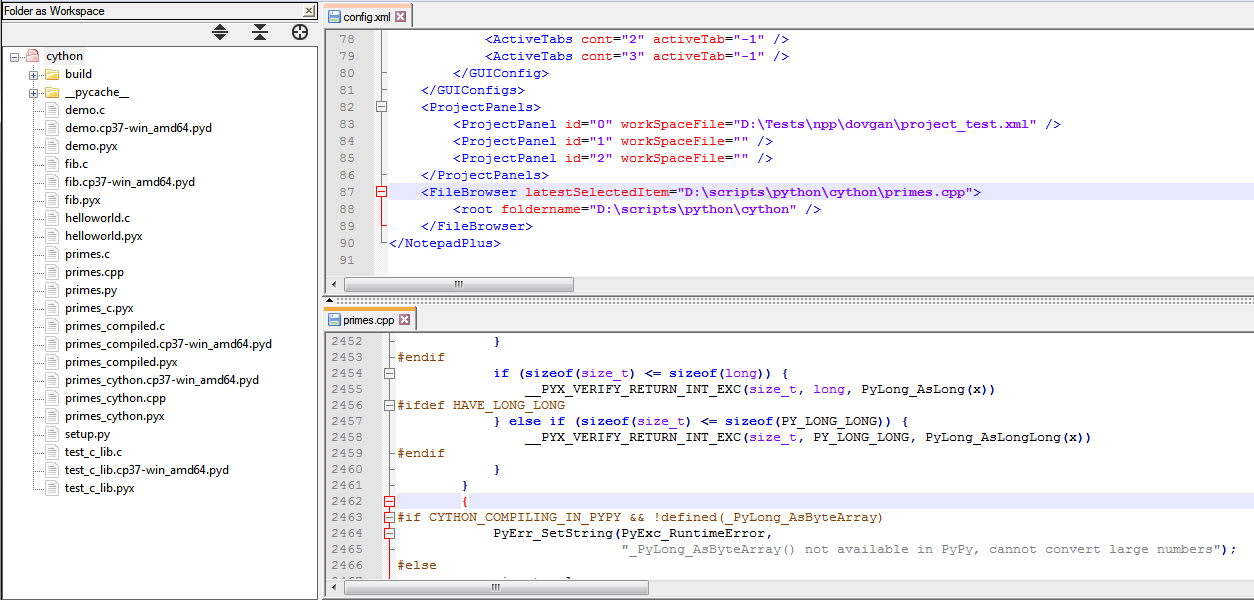
Task: Collapse the FileBrowser fold marker on line 87
Action: coord(380,192)
